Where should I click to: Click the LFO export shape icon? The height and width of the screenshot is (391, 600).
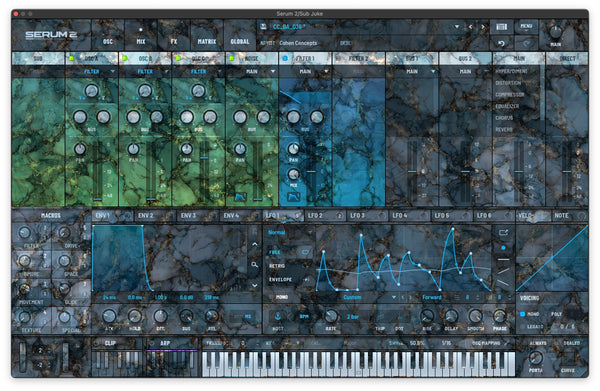pos(503,232)
